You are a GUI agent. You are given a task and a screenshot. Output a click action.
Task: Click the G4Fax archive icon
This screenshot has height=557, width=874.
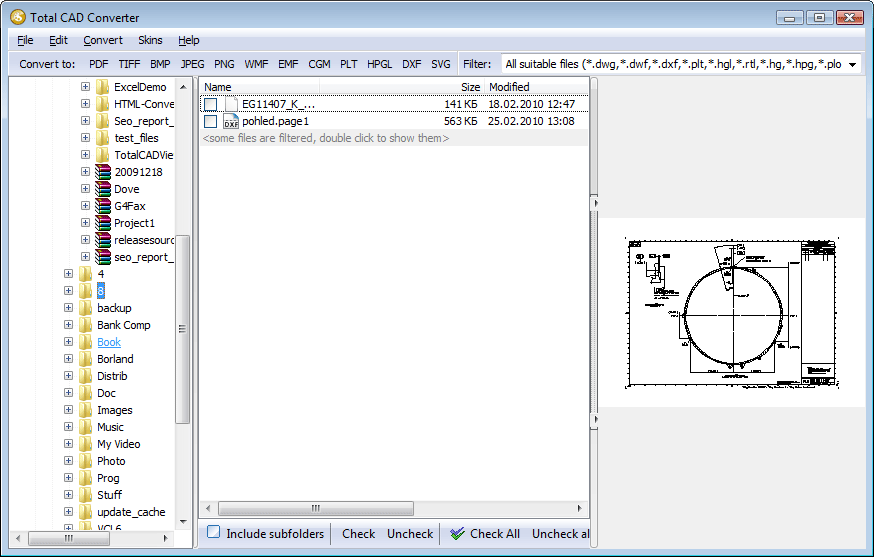103,206
